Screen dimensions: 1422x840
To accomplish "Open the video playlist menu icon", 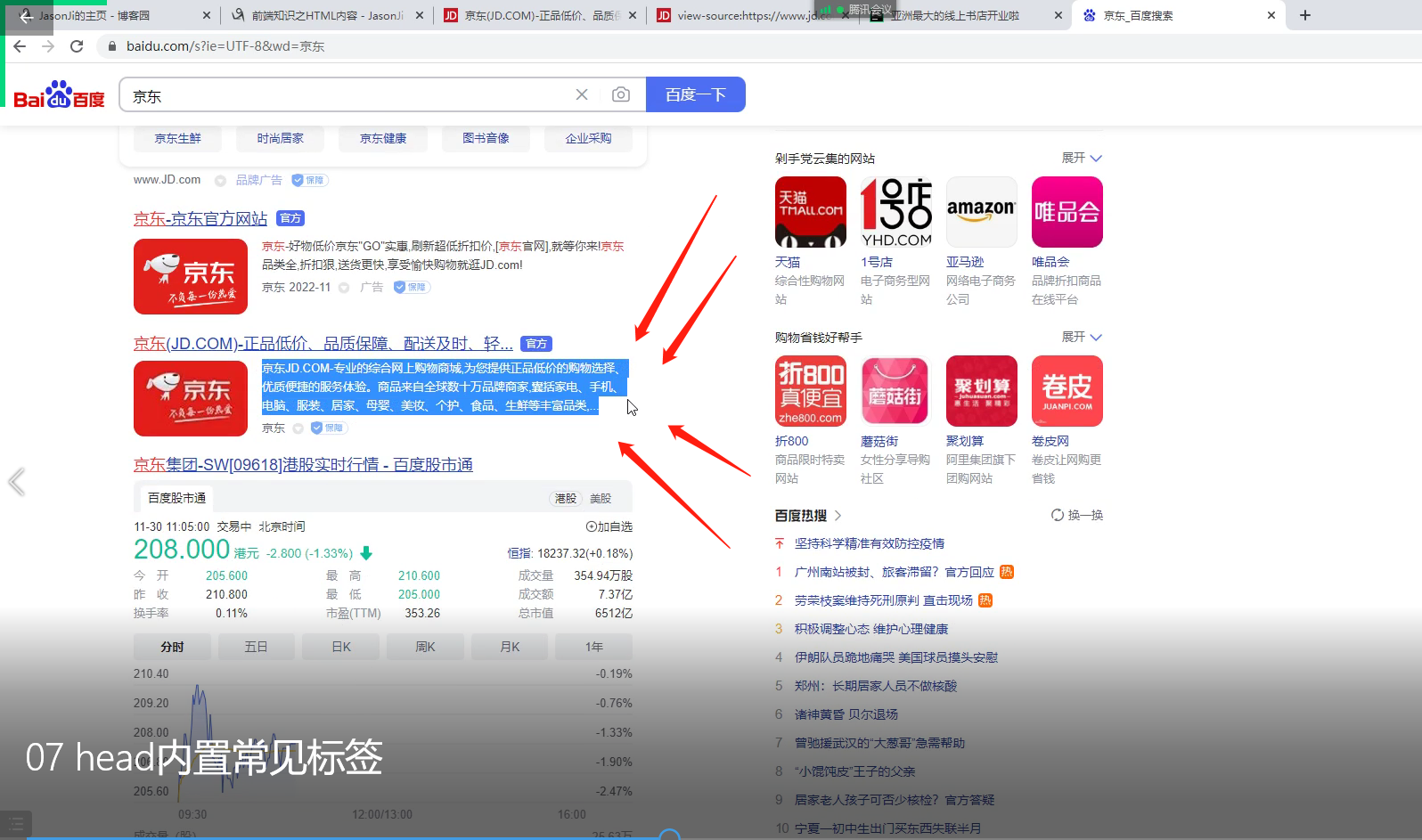I will click(15, 823).
